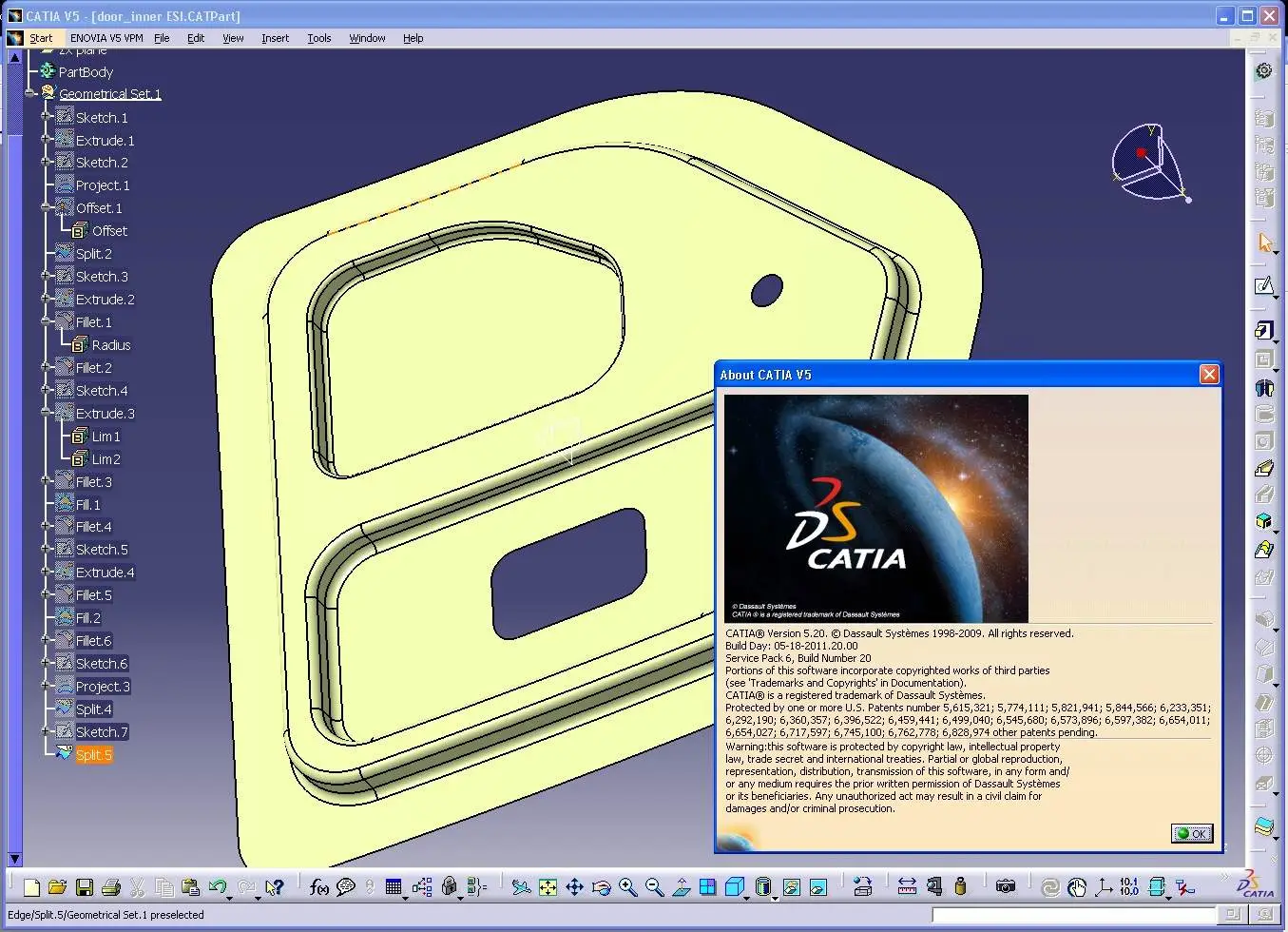Click the Fly mode airplane icon

tap(521, 887)
